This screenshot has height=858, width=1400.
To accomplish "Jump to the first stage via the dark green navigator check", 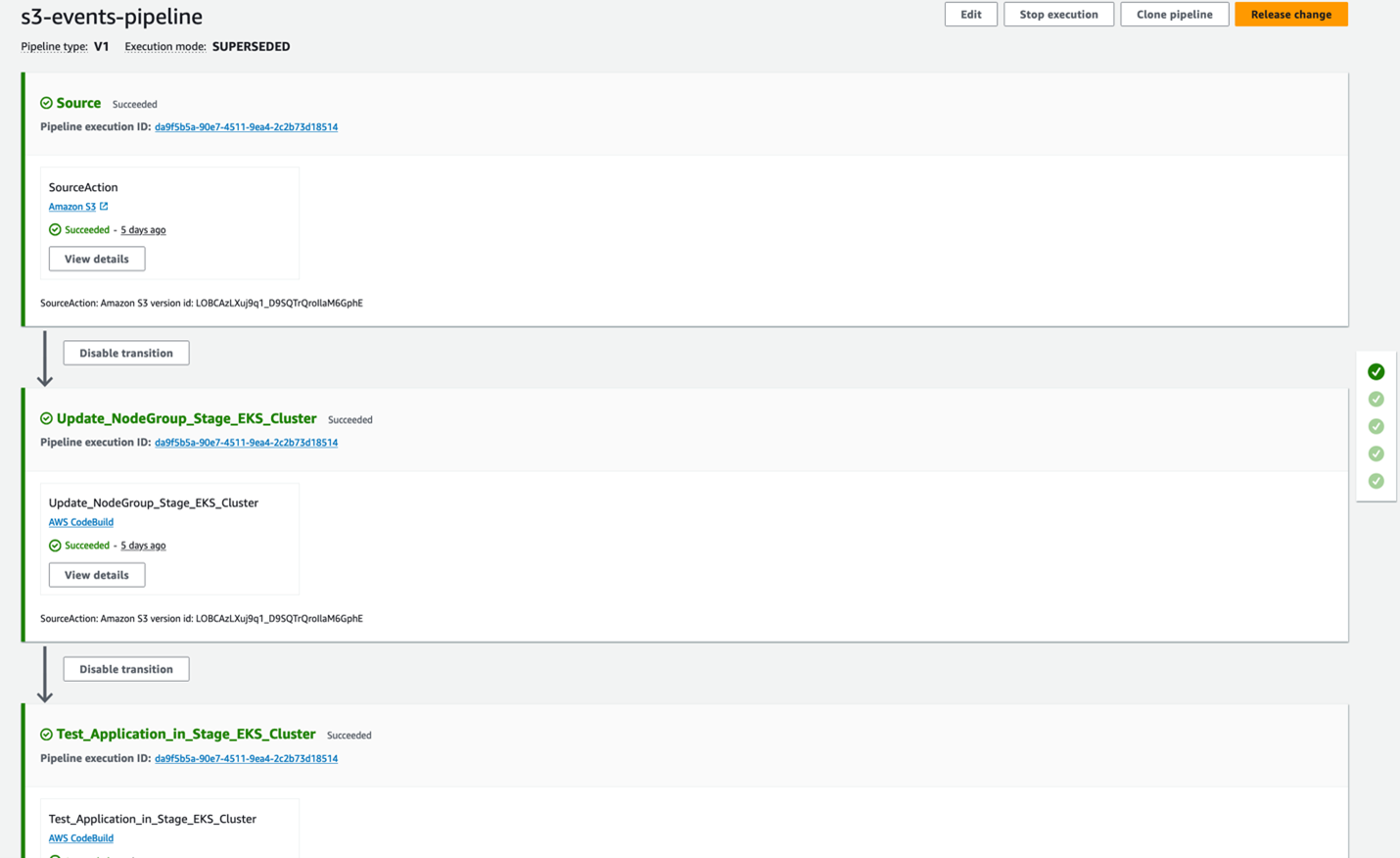I will click(x=1376, y=371).
